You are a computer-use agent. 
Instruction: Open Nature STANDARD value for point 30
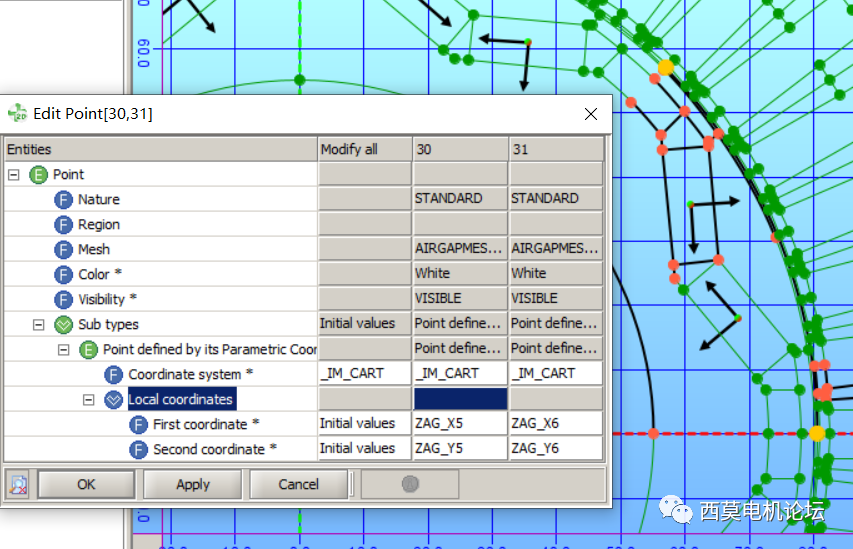point(459,198)
